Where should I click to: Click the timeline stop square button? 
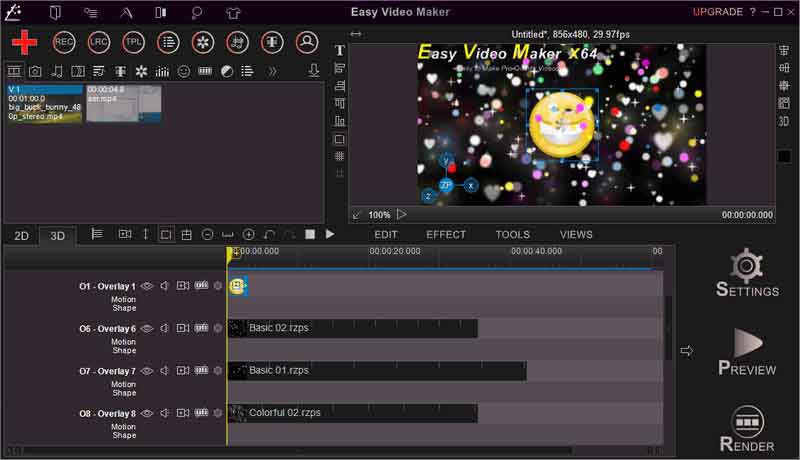coord(310,234)
